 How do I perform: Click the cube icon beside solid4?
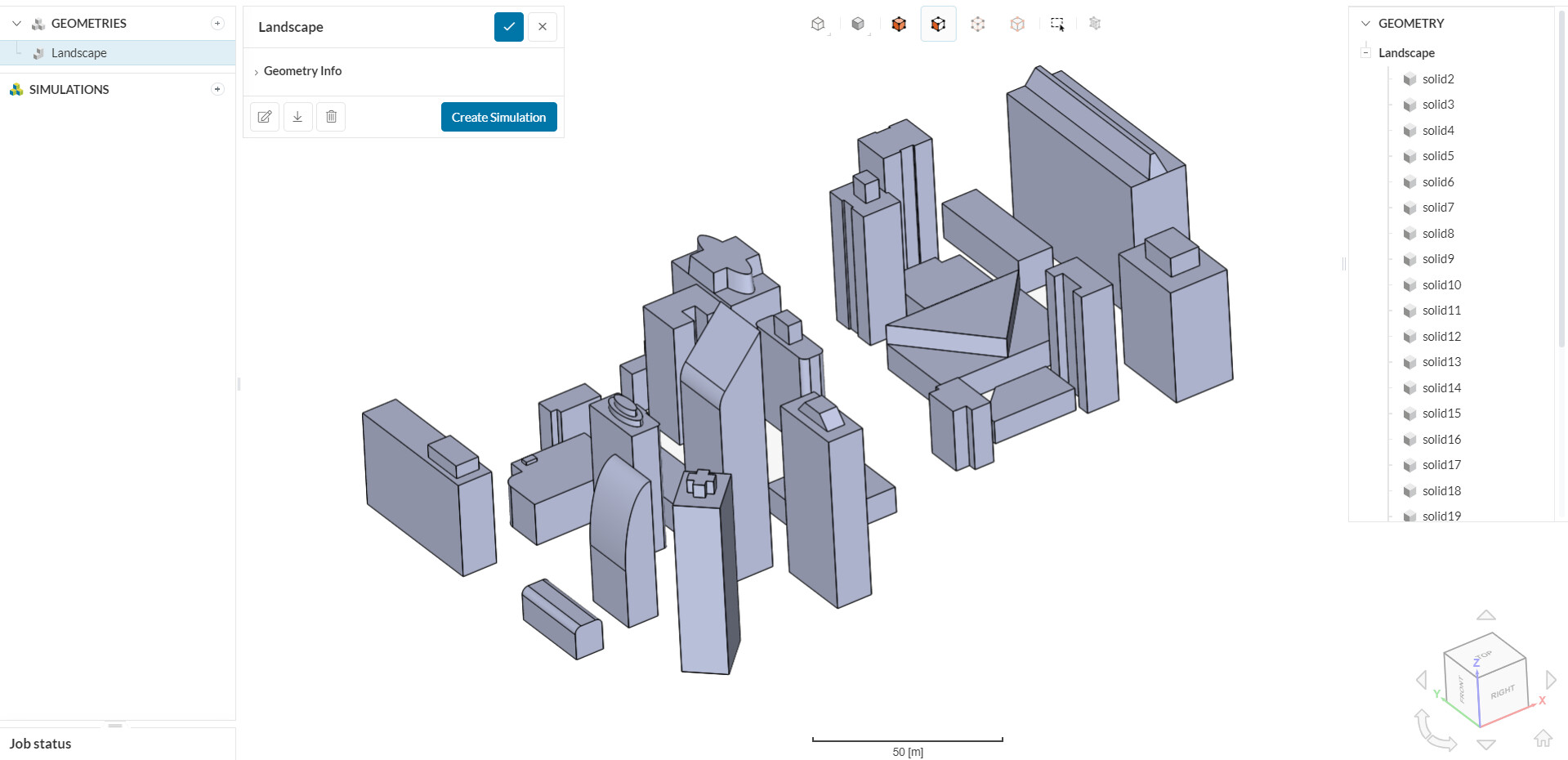click(1409, 131)
